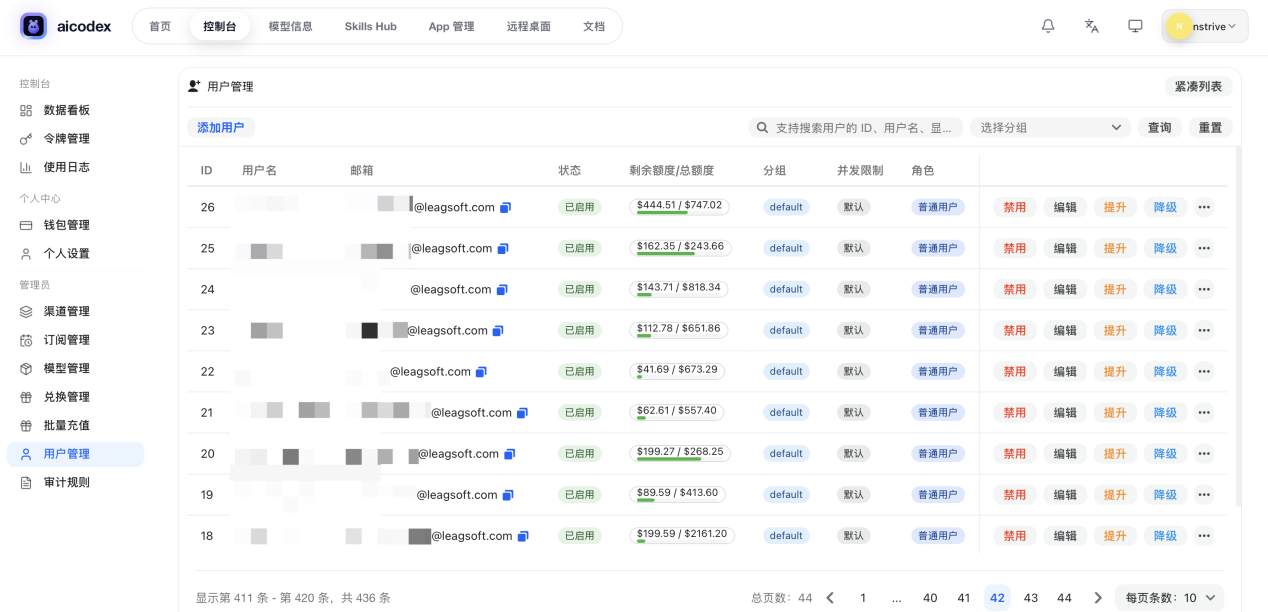Screen dimensions: 1268x612
Task: Open 渠道管理 in the sidebar
Action: (x=66, y=311)
